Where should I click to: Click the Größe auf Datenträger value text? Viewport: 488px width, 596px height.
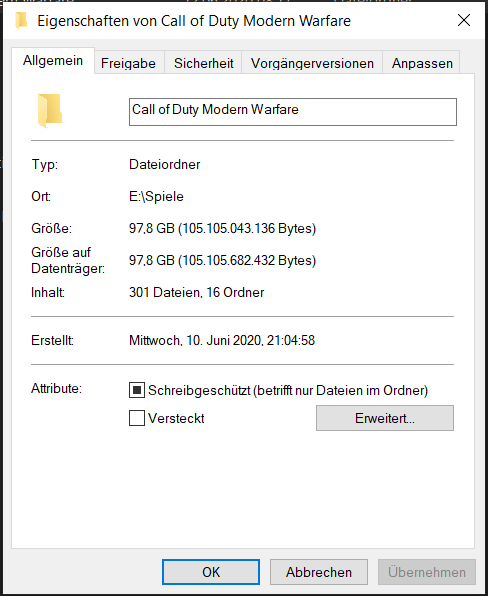click(x=222, y=260)
